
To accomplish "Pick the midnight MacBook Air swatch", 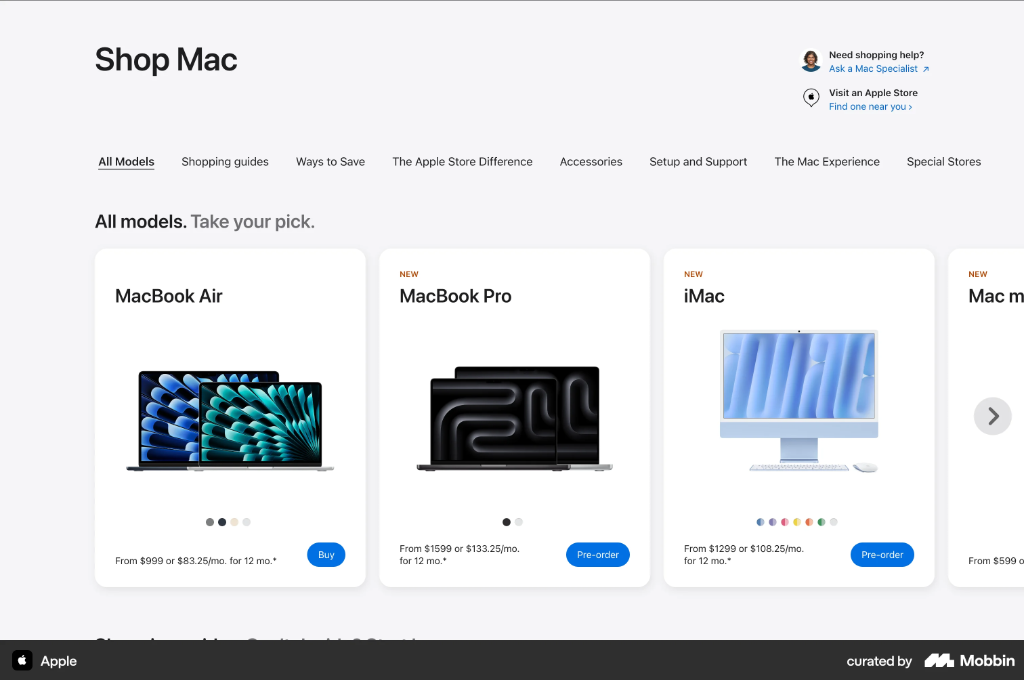I will (222, 522).
